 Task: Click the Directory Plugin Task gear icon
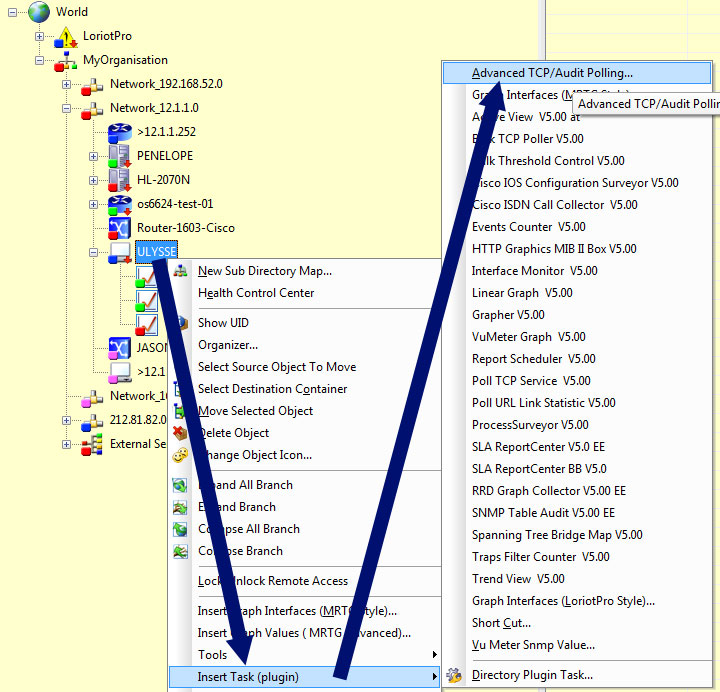(x=454, y=675)
